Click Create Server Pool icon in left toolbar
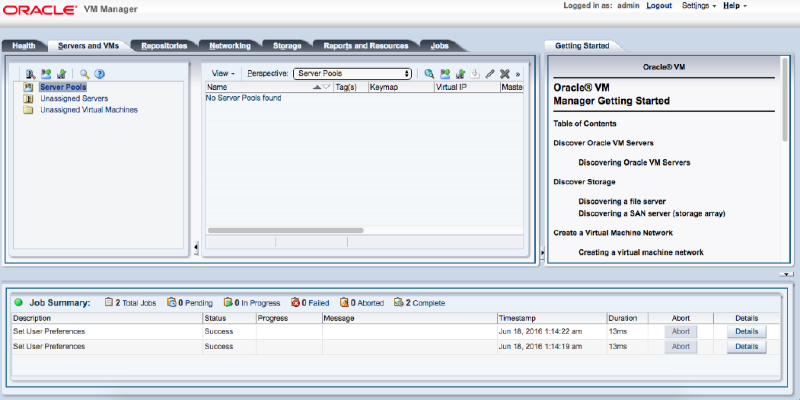Image resolution: width=800 pixels, height=400 pixels. tap(46, 73)
